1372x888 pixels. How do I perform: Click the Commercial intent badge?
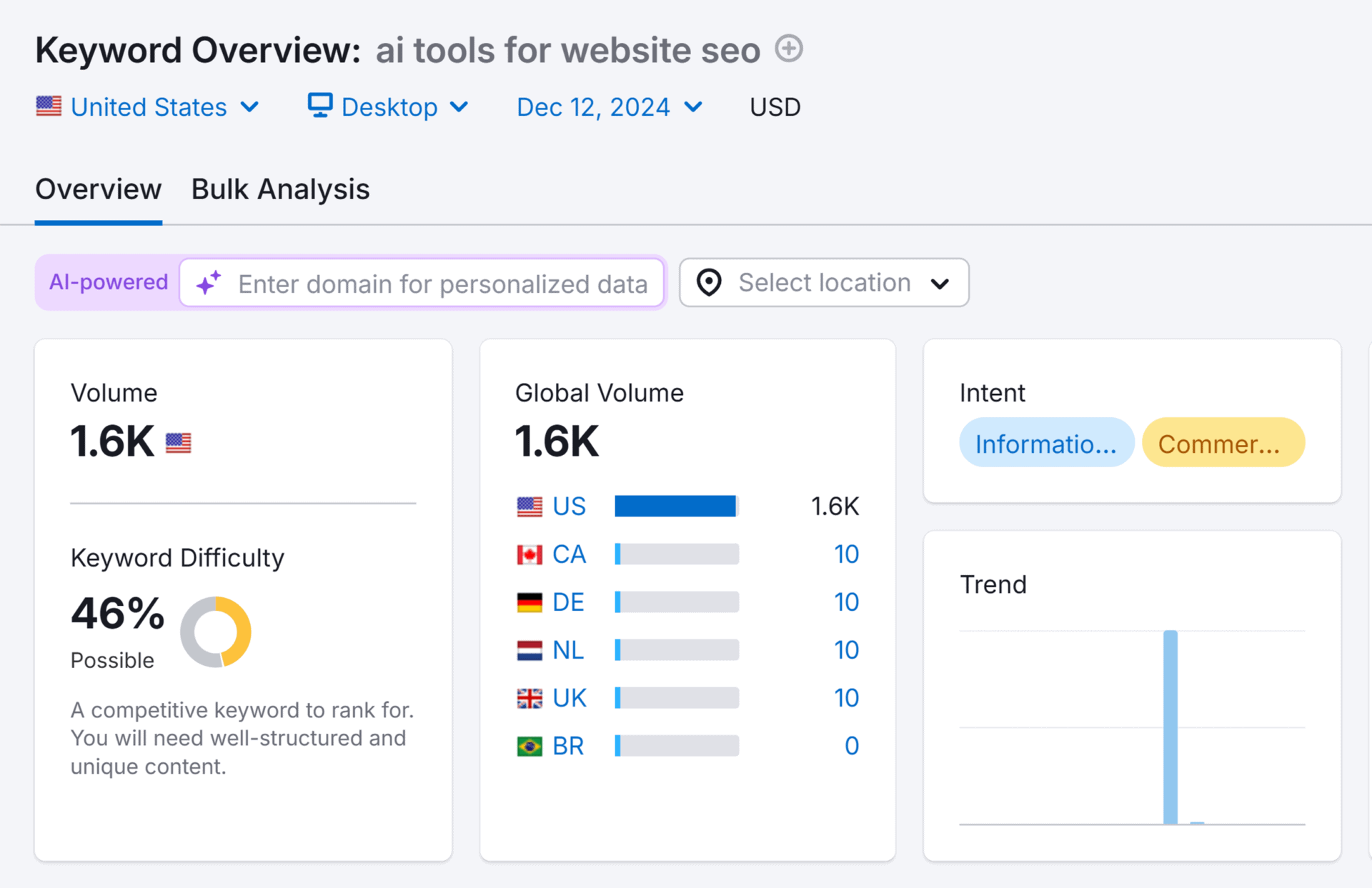(x=1222, y=443)
